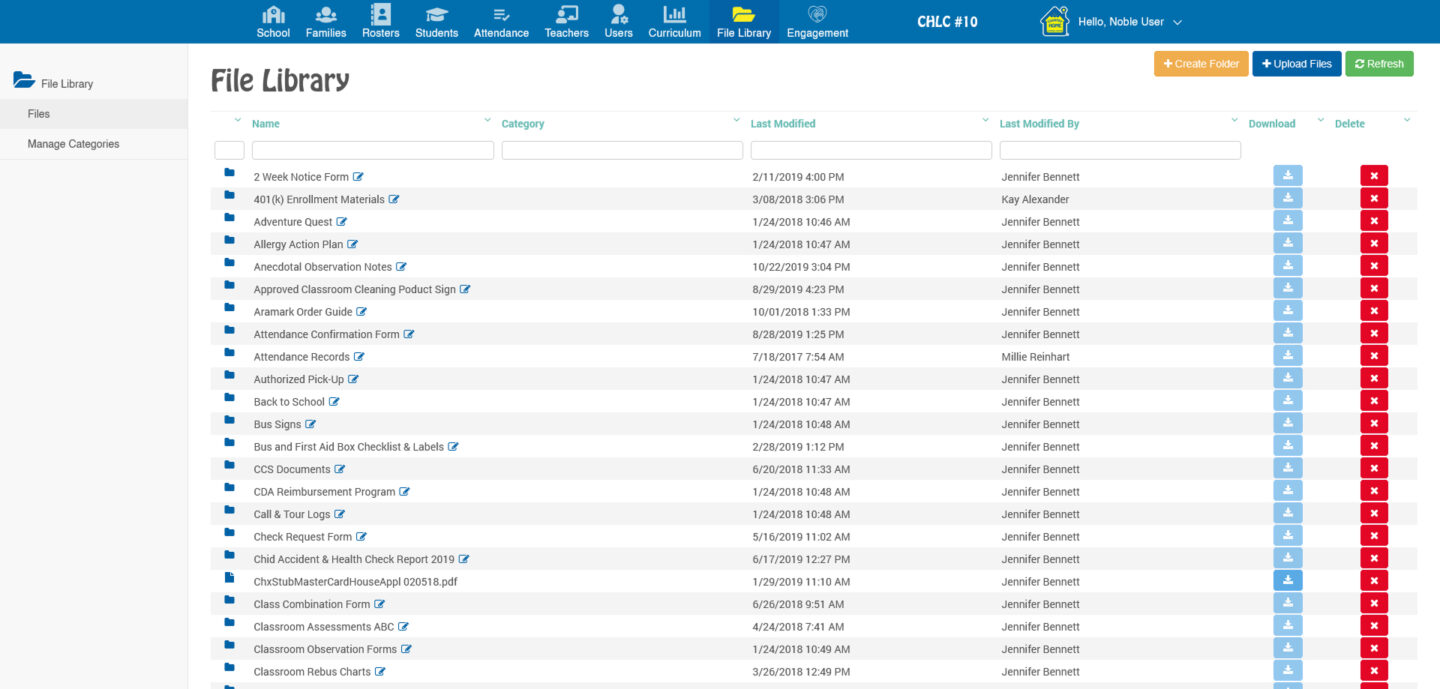Click the Upload Files button

point(1296,64)
